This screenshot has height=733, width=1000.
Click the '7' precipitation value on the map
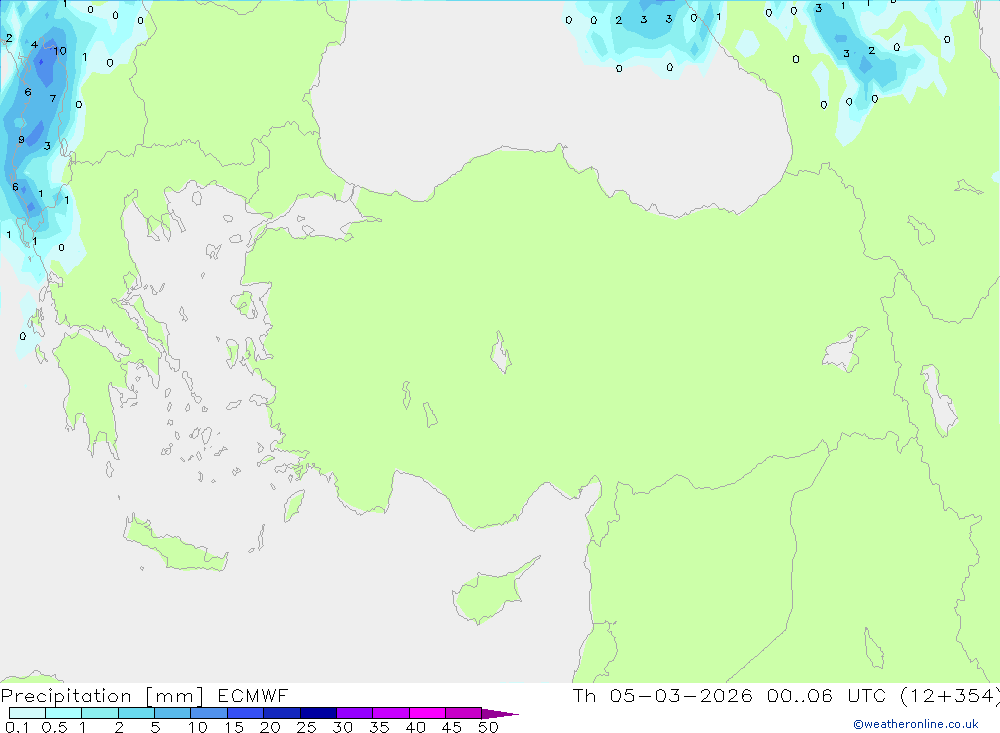(x=53, y=98)
